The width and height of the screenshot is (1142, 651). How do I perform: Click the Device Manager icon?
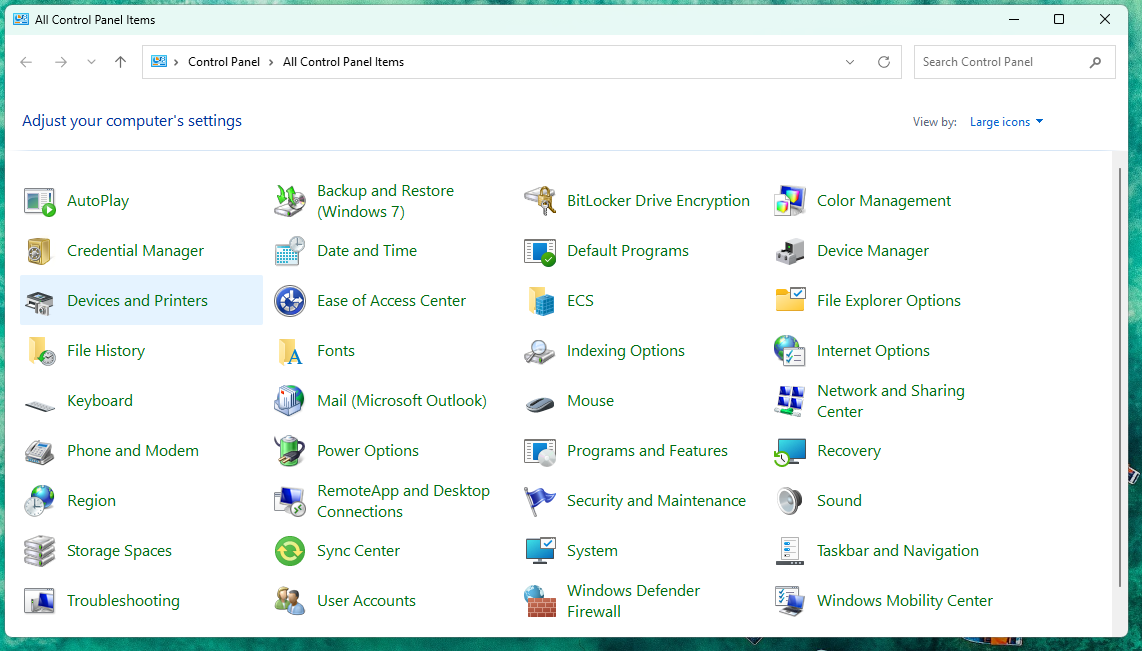click(x=789, y=251)
